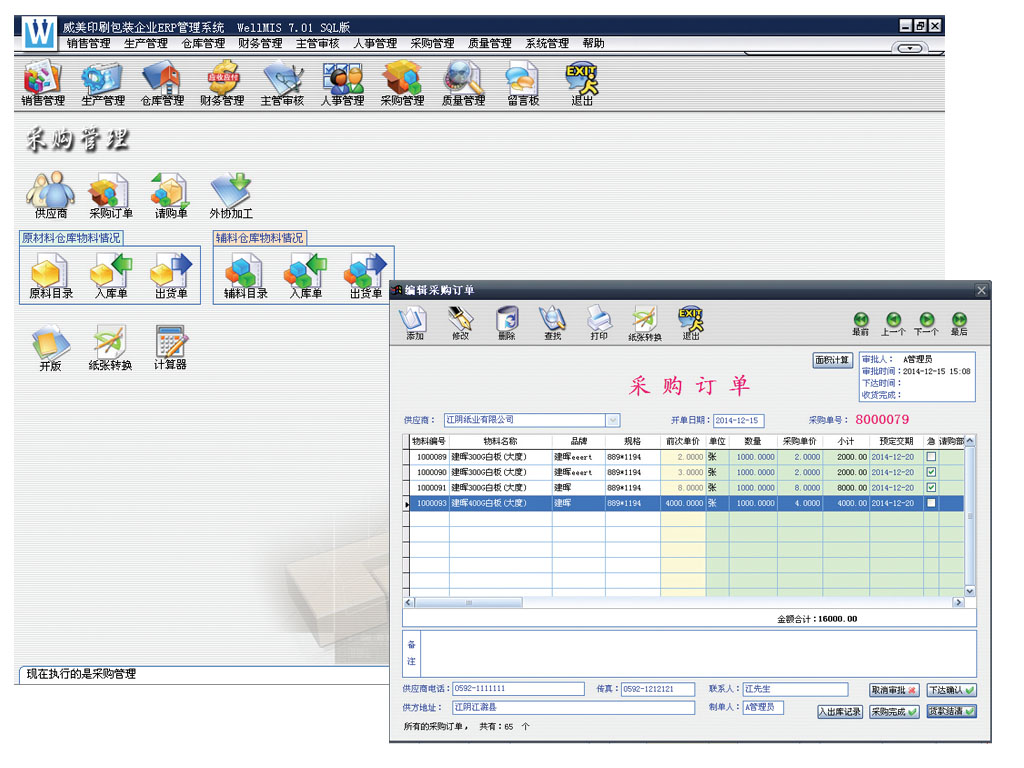The height and width of the screenshot is (768, 1024).
Task: Click the 备注 remarks text area
Action: click(698, 653)
